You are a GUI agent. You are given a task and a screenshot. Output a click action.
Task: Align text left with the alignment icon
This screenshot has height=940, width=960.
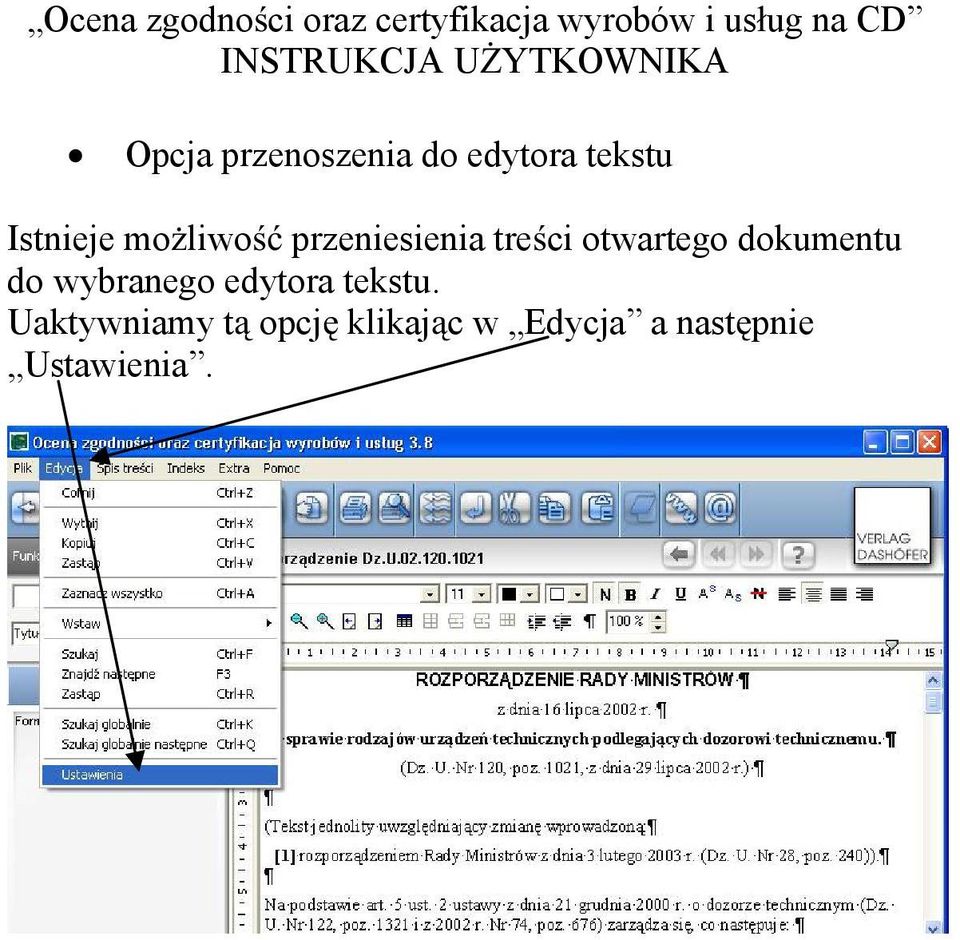coord(787,594)
